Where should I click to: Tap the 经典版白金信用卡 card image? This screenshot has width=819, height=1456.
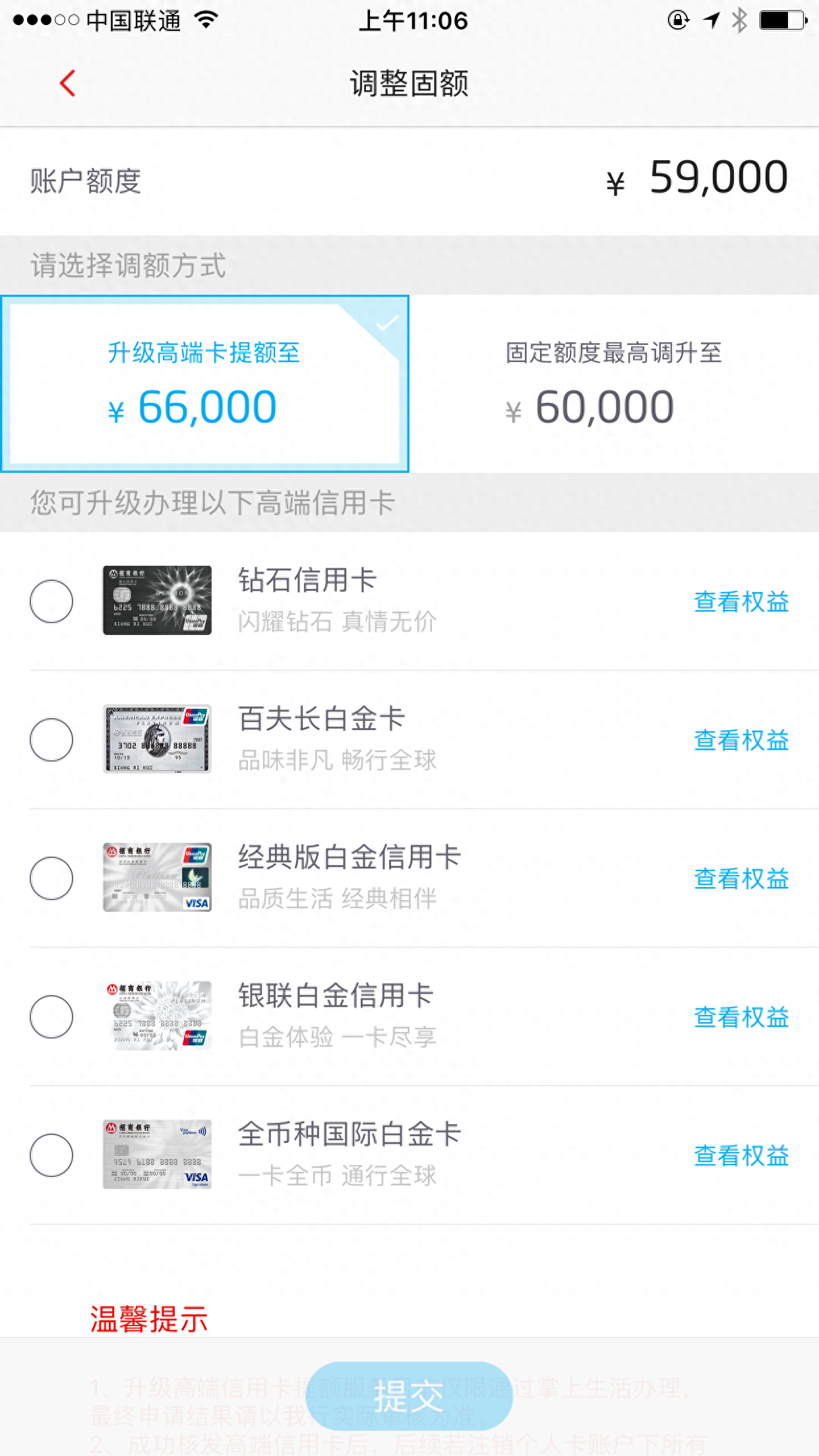pyautogui.click(x=157, y=877)
